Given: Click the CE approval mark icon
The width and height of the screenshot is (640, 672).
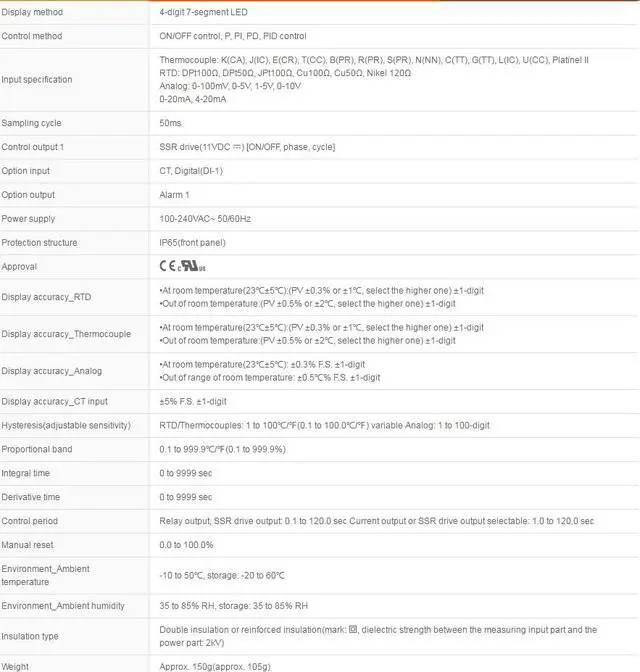Looking at the screenshot, I should coord(168,266).
